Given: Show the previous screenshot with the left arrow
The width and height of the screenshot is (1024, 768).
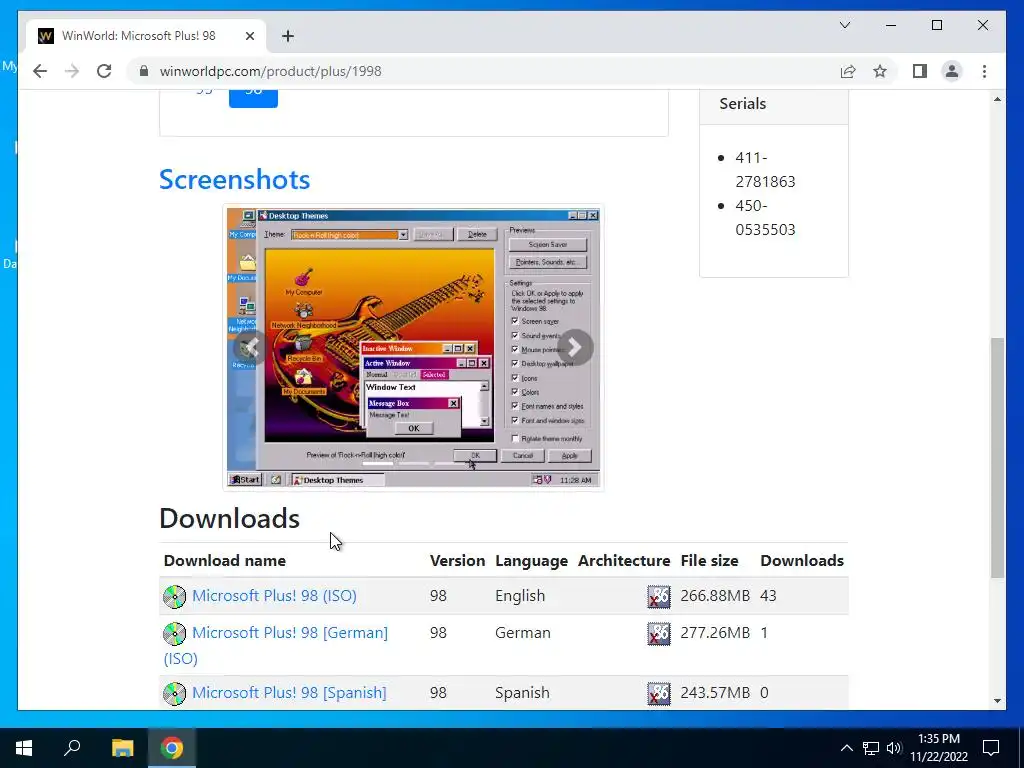Looking at the screenshot, I should (250, 347).
